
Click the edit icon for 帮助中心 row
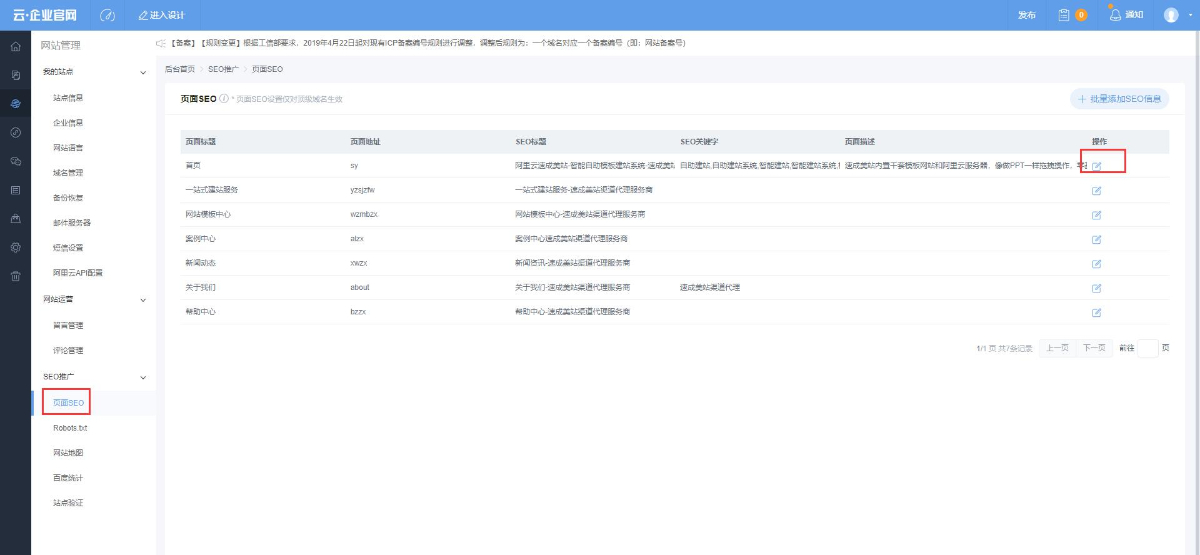(x=1096, y=312)
